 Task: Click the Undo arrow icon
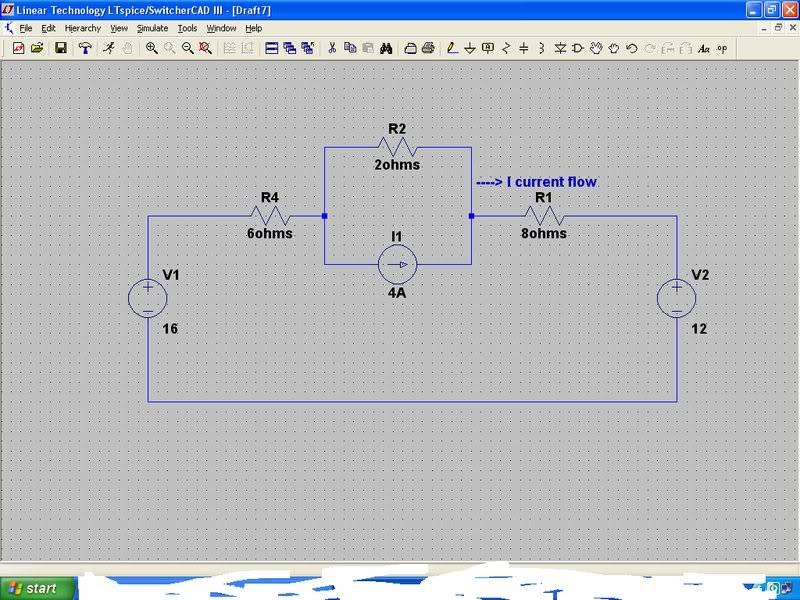click(x=632, y=48)
